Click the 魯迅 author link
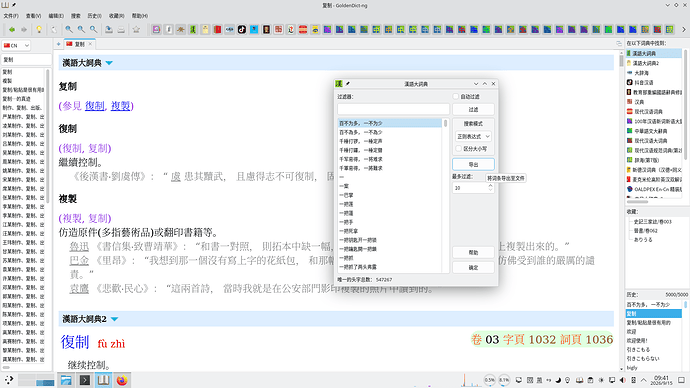This screenshot has height=388, width=690. tap(79, 246)
